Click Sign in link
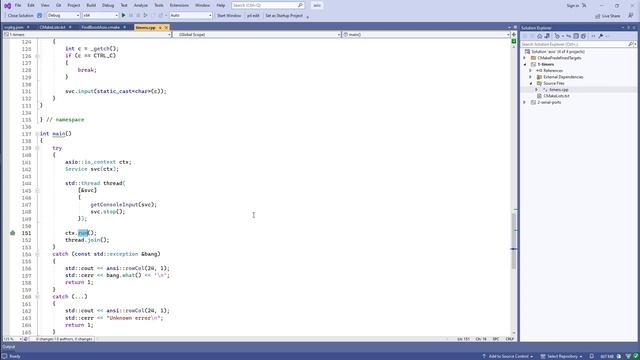 (x=573, y=6)
